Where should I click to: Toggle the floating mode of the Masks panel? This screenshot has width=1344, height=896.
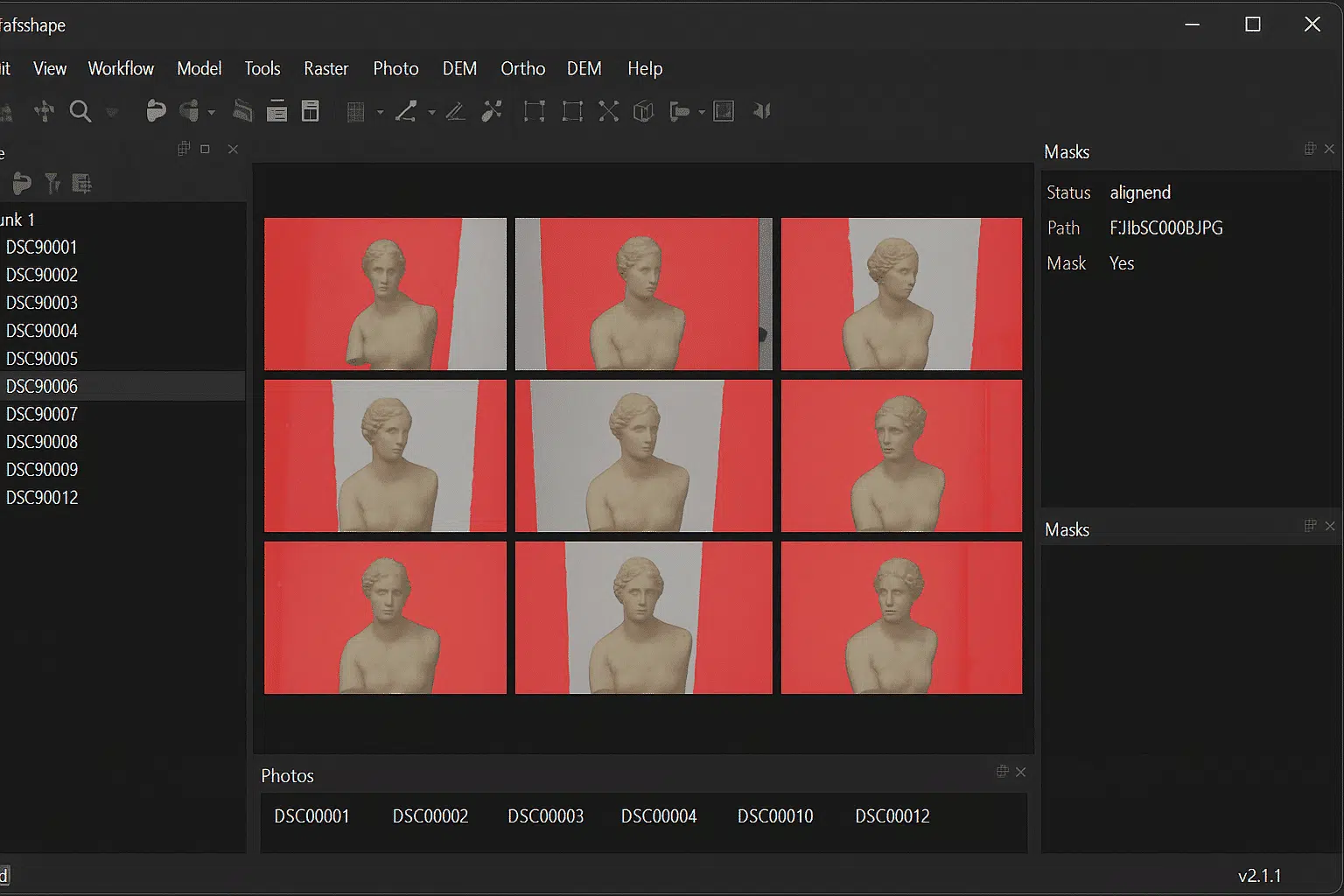[1310, 149]
